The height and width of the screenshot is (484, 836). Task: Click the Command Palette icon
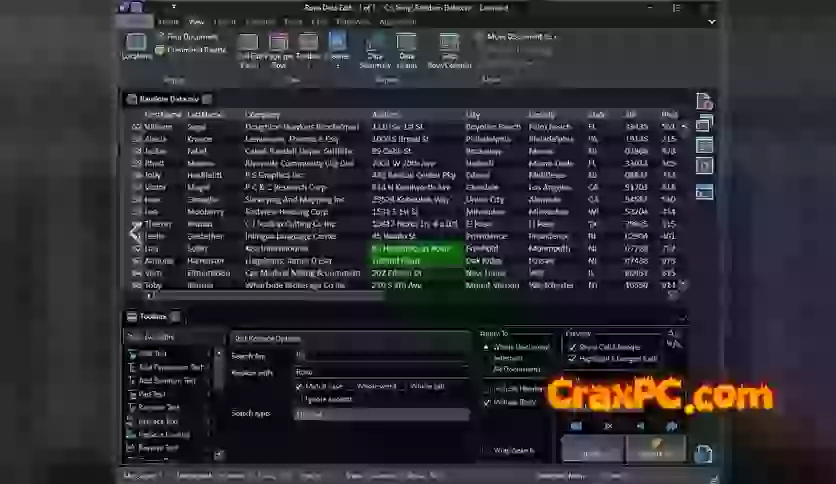pyautogui.click(x=160, y=49)
